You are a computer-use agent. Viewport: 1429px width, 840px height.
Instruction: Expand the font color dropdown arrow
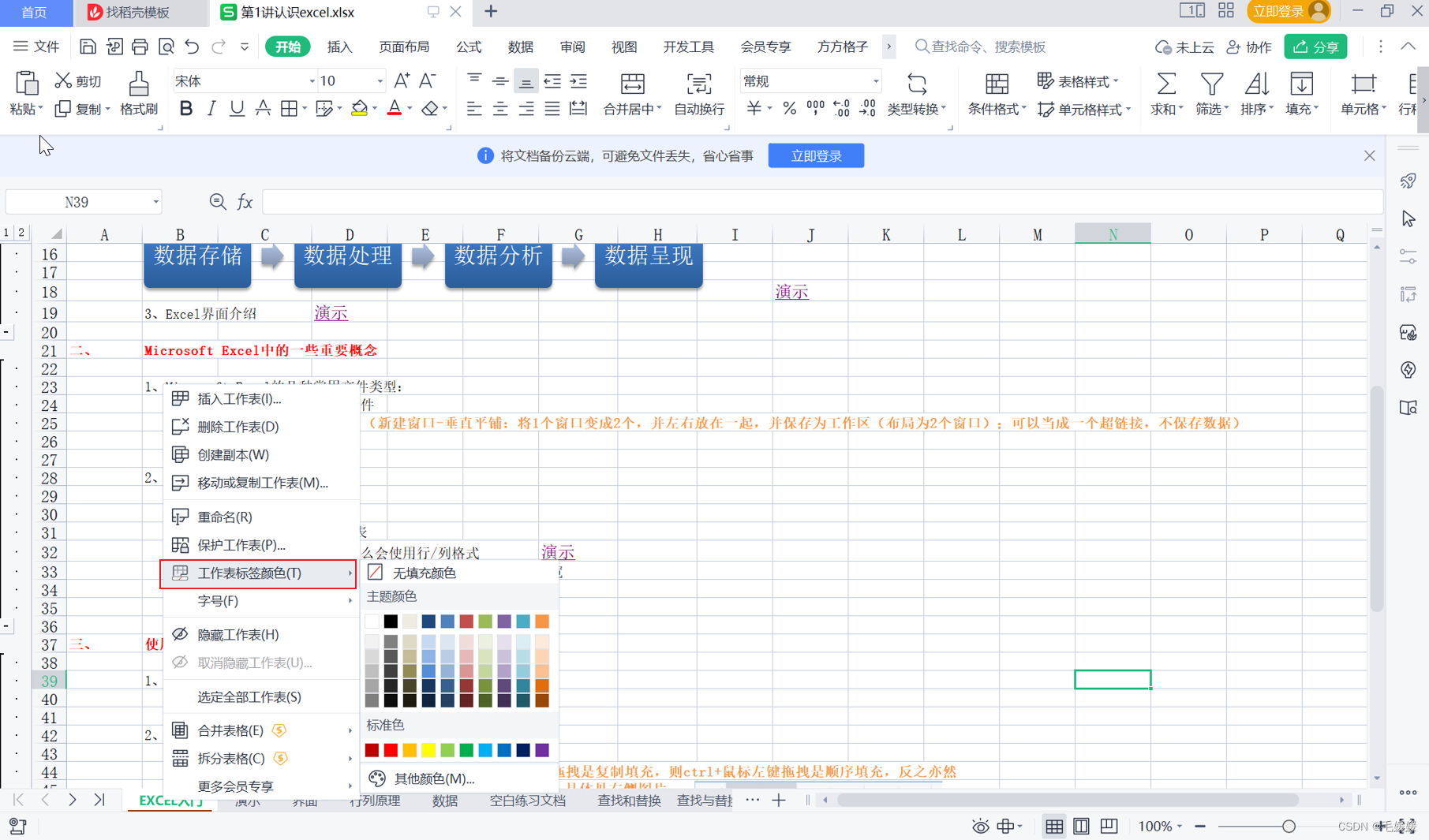[x=410, y=109]
